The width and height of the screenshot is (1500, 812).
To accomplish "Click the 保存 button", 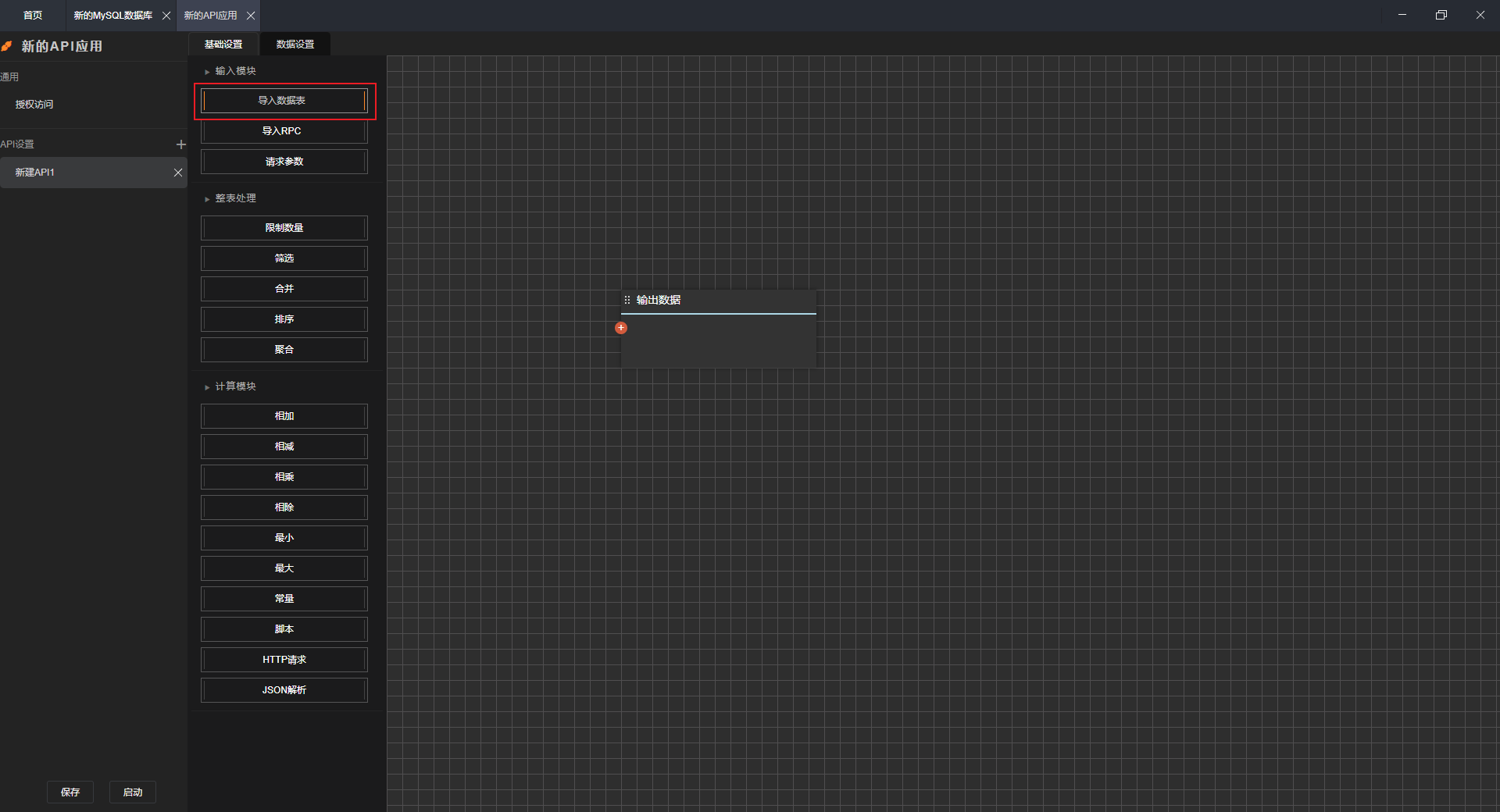I will 70,792.
